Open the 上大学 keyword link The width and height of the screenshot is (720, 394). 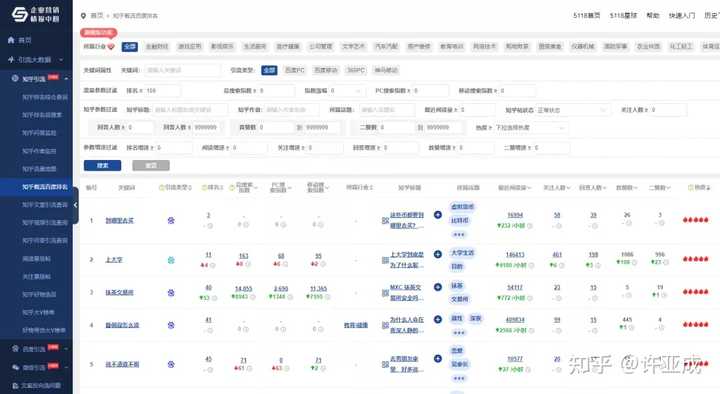click(114, 260)
